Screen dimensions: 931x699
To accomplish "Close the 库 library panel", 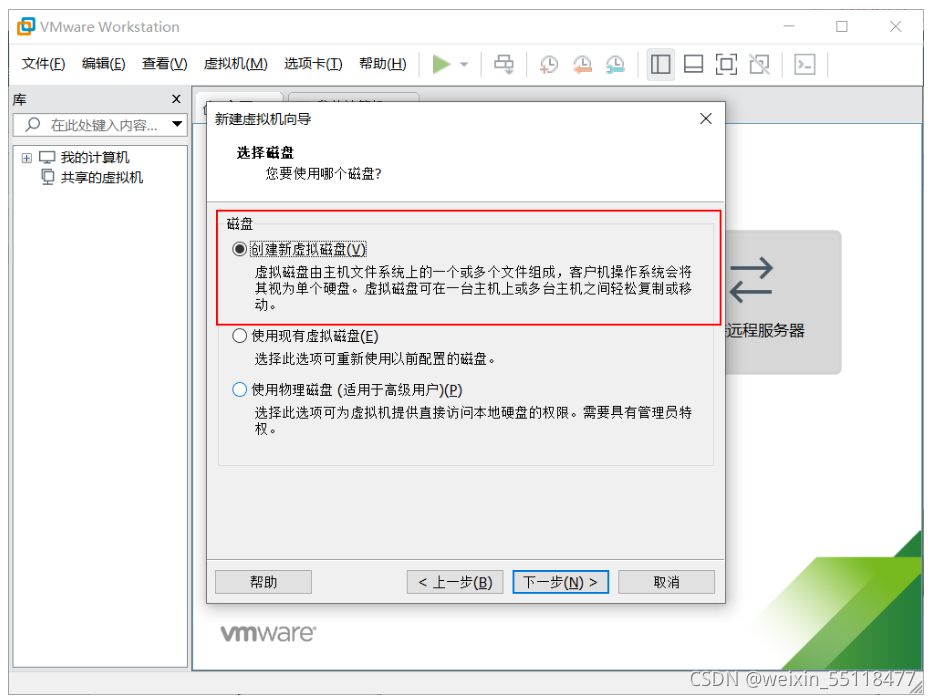I will pyautogui.click(x=176, y=99).
